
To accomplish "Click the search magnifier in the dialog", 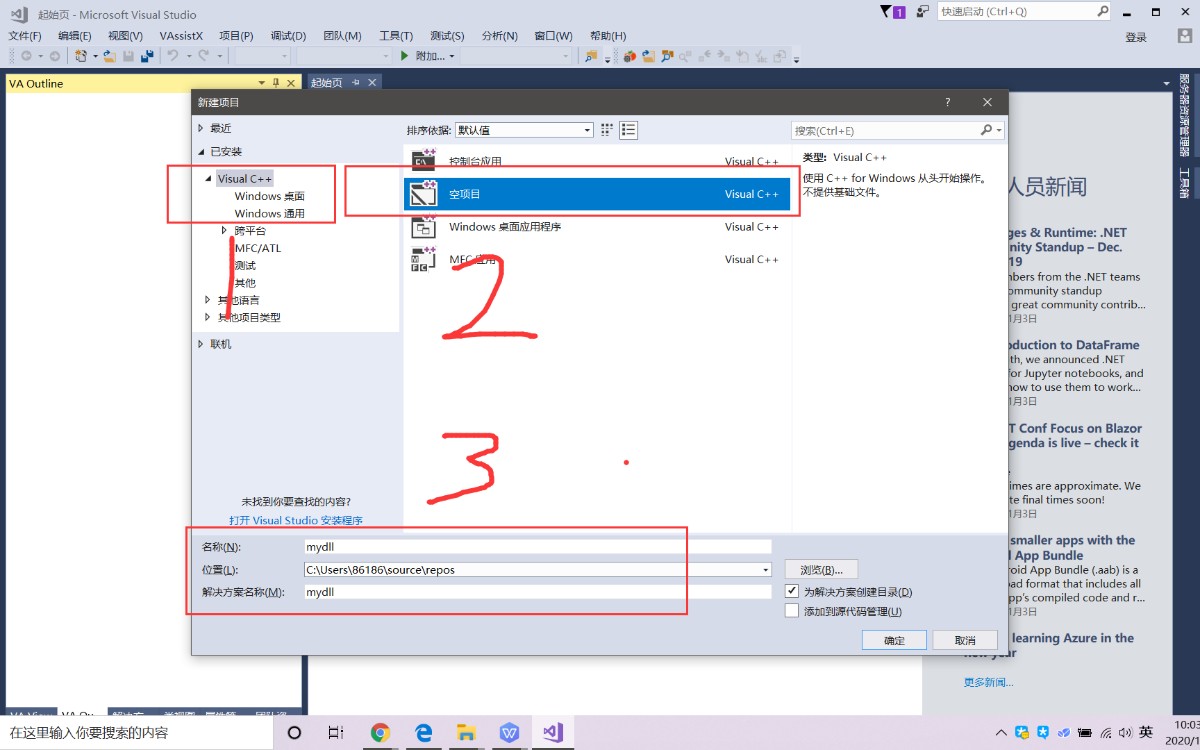I will (x=986, y=130).
